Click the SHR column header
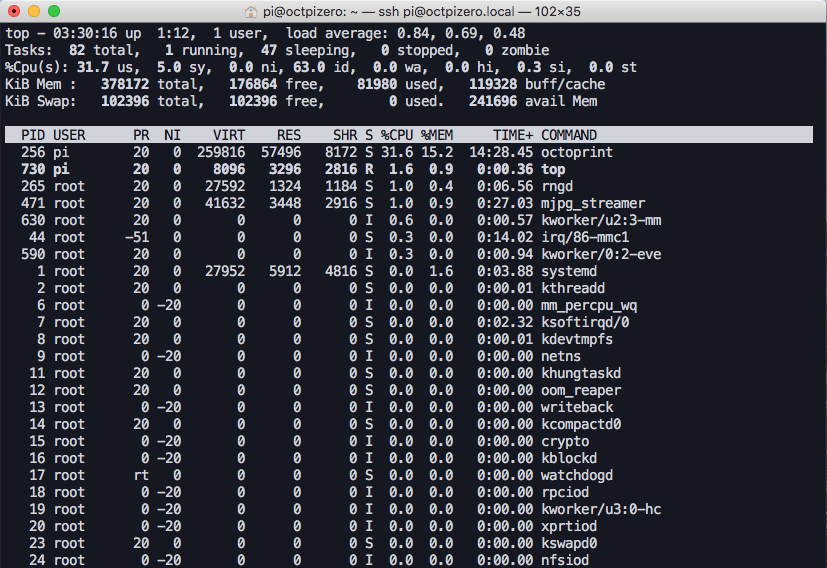This screenshot has width=827, height=568. [345, 135]
